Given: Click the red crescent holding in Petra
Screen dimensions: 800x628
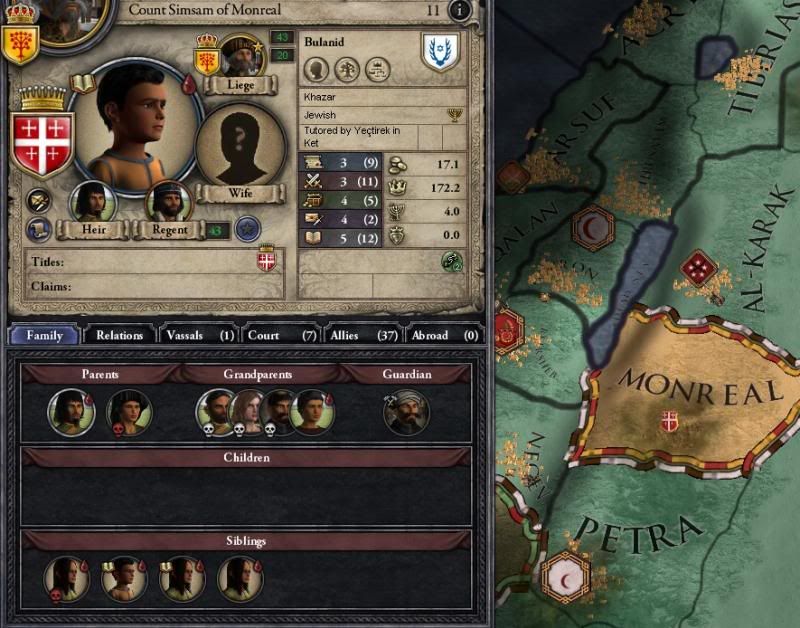Looking at the screenshot, I should (x=565, y=577).
